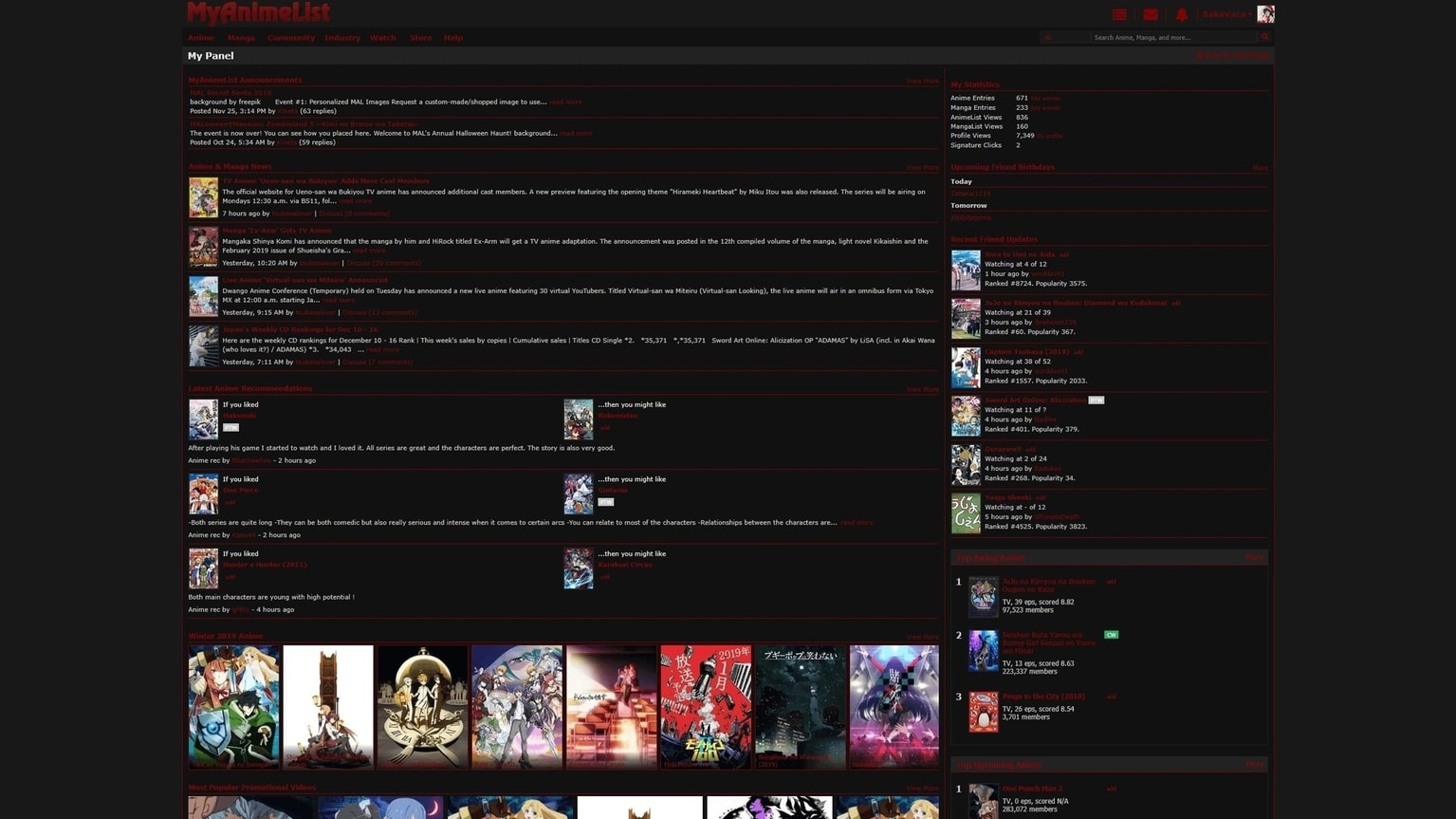Open the One Piece recommendation cover
The width and height of the screenshot is (1456, 819).
tap(203, 493)
